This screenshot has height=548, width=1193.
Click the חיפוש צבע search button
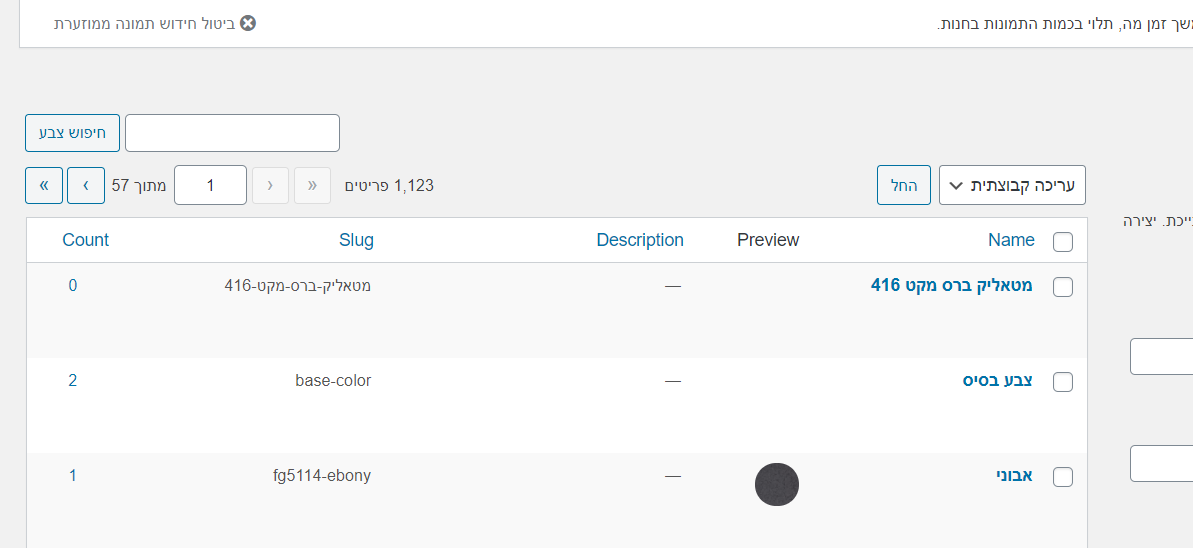pyautogui.click(x=72, y=133)
